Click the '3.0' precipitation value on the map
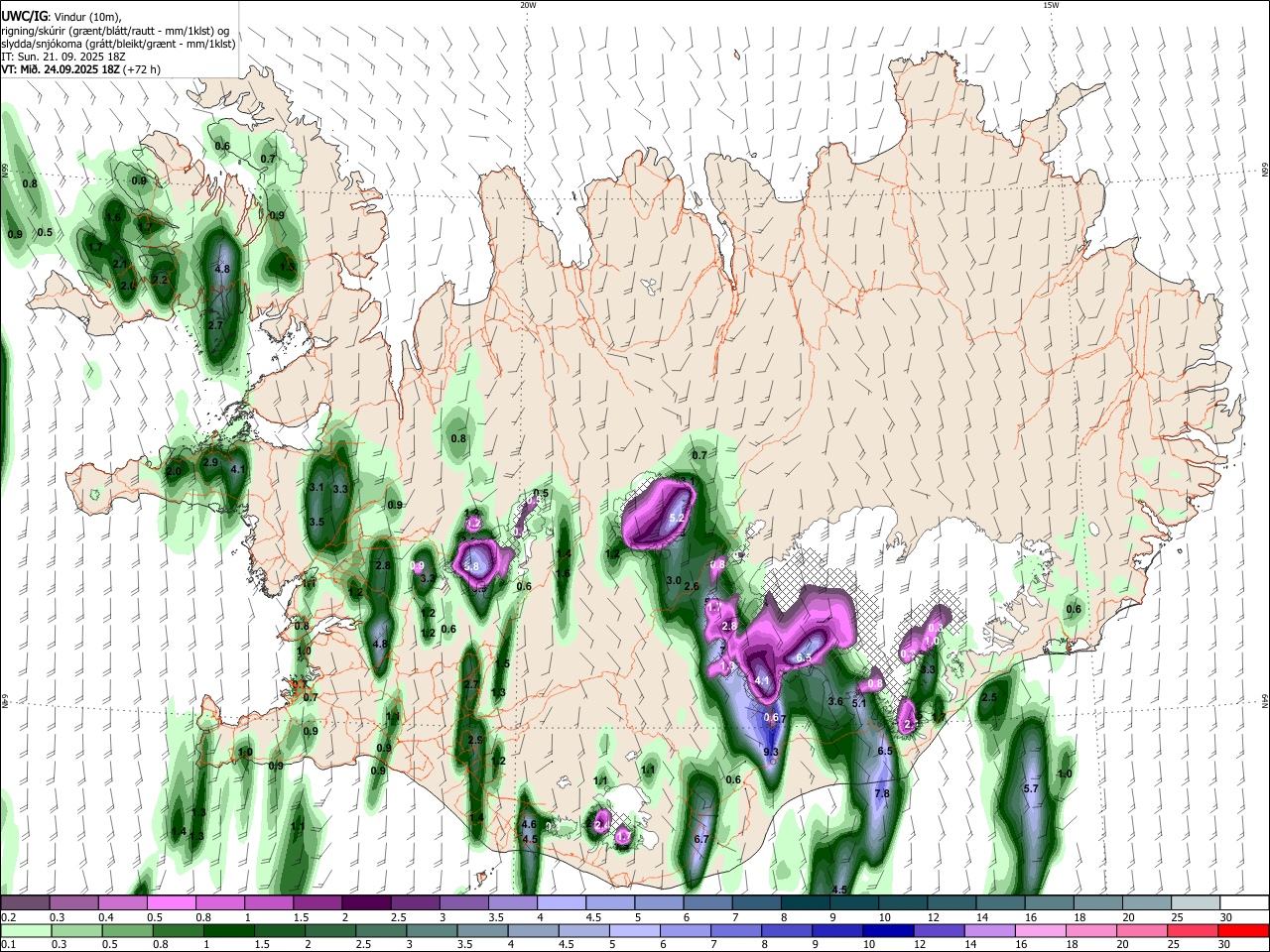Image resolution: width=1270 pixels, height=952 pixels. tap(673, 580)
